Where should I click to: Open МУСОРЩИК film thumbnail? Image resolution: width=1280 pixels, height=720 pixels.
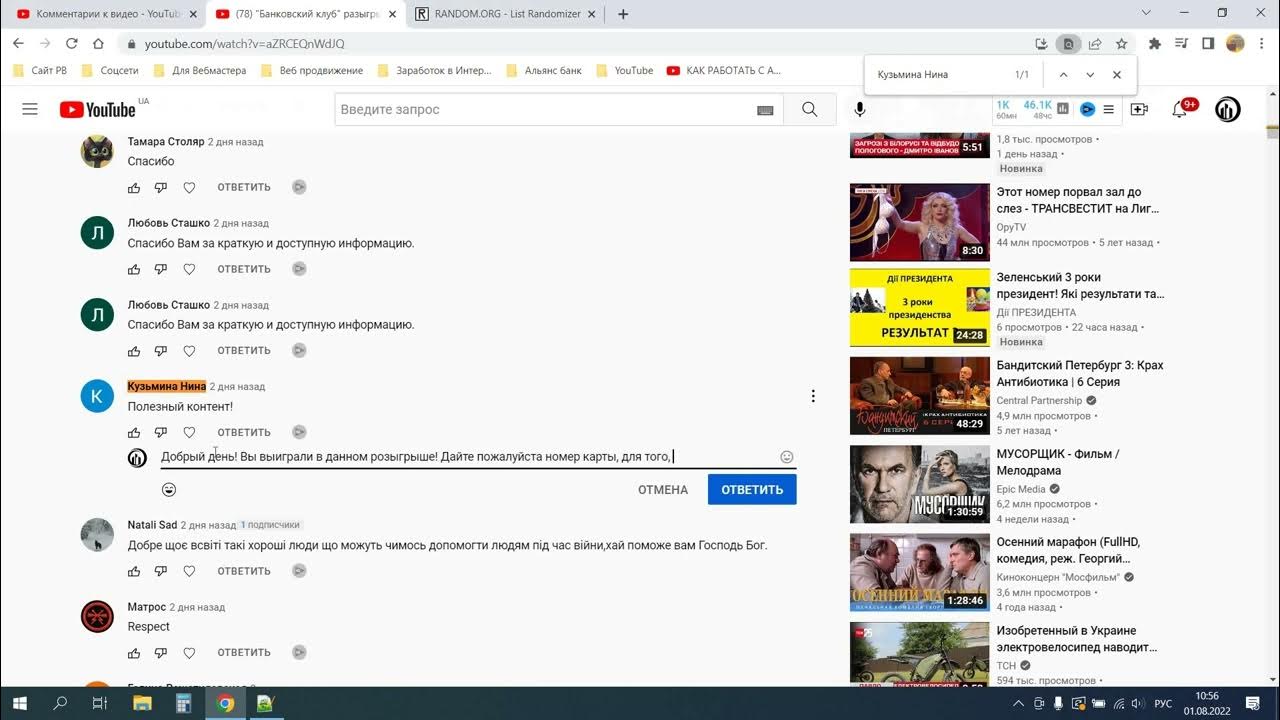coord(920,484)
